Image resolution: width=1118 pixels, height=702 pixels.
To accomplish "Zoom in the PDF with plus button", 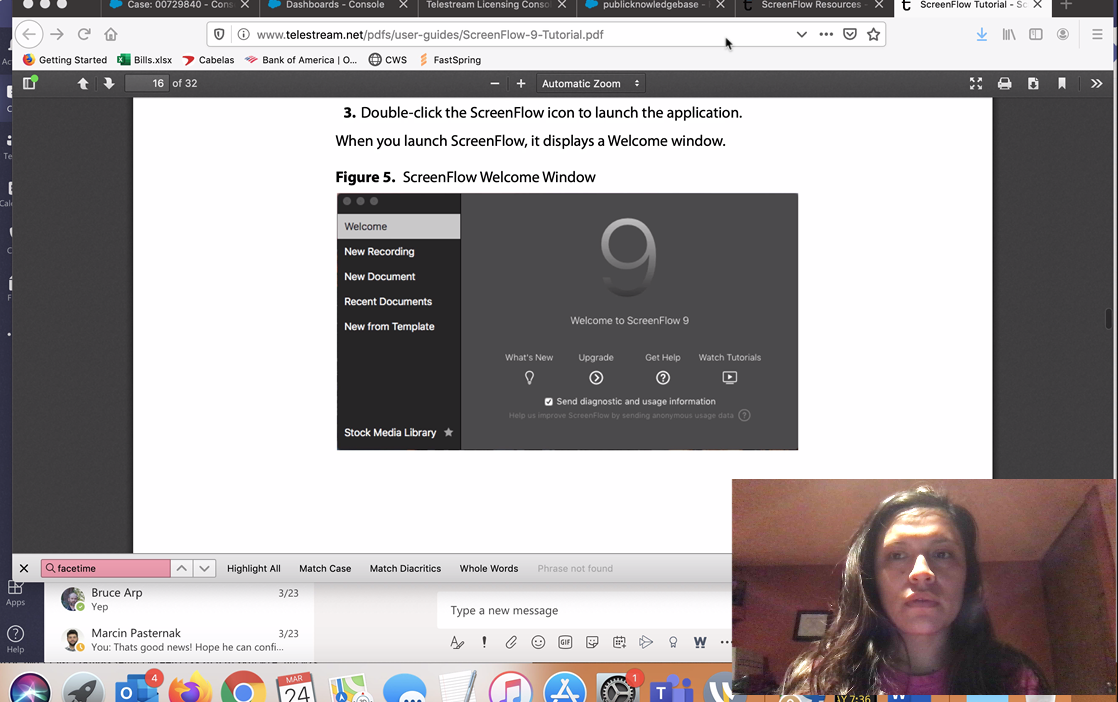I will (x=520, y=83).
